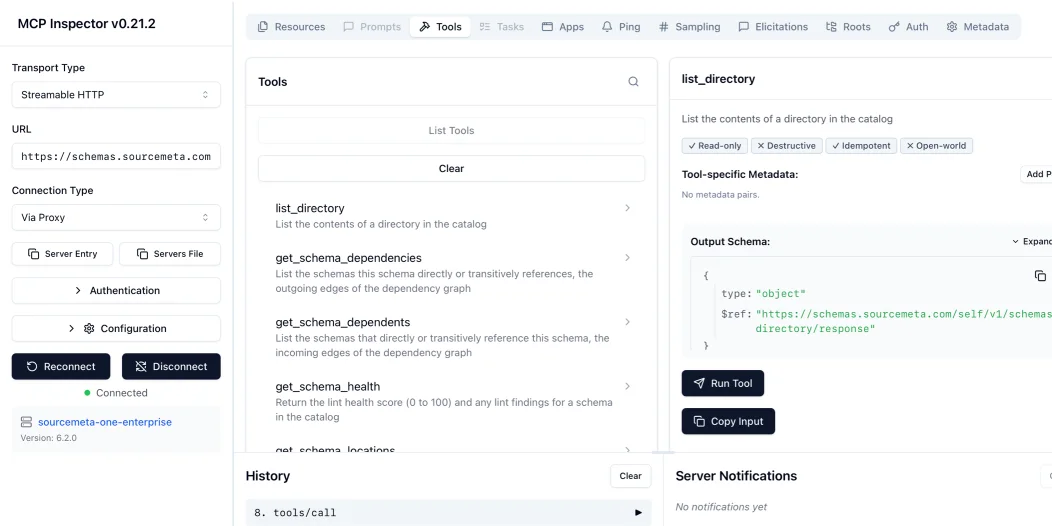Click chevron next to list_directory

click(x=627, y=208)
